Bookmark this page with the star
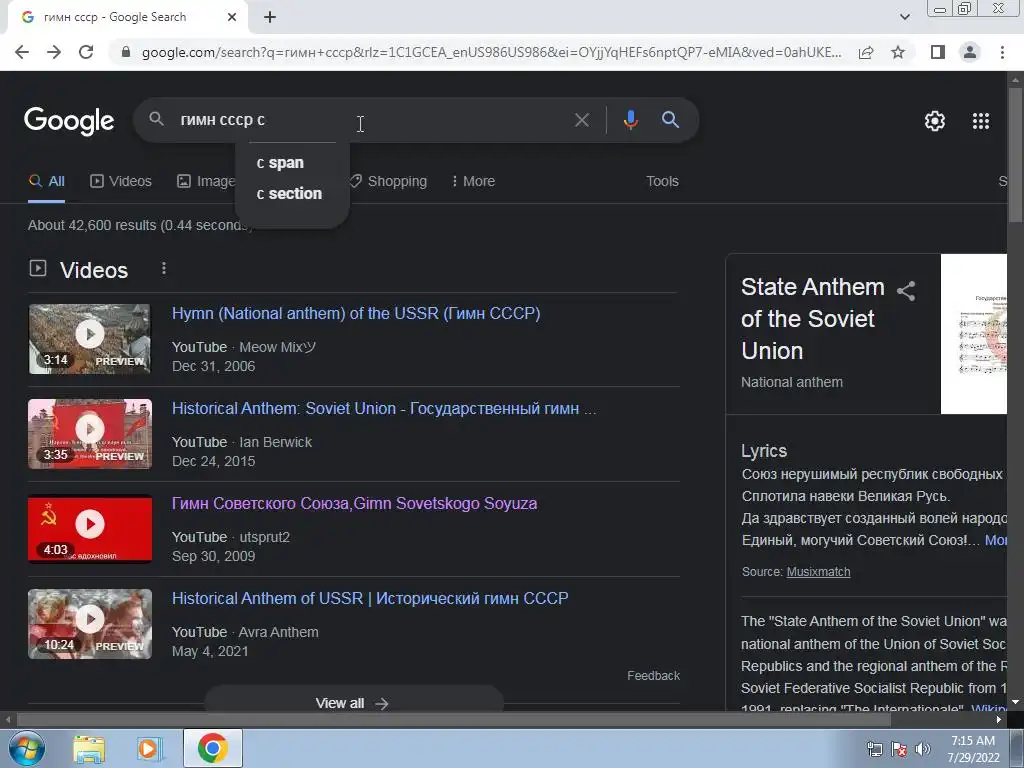The height and width of the screenshot is (768, 1024). click(899, 52)
